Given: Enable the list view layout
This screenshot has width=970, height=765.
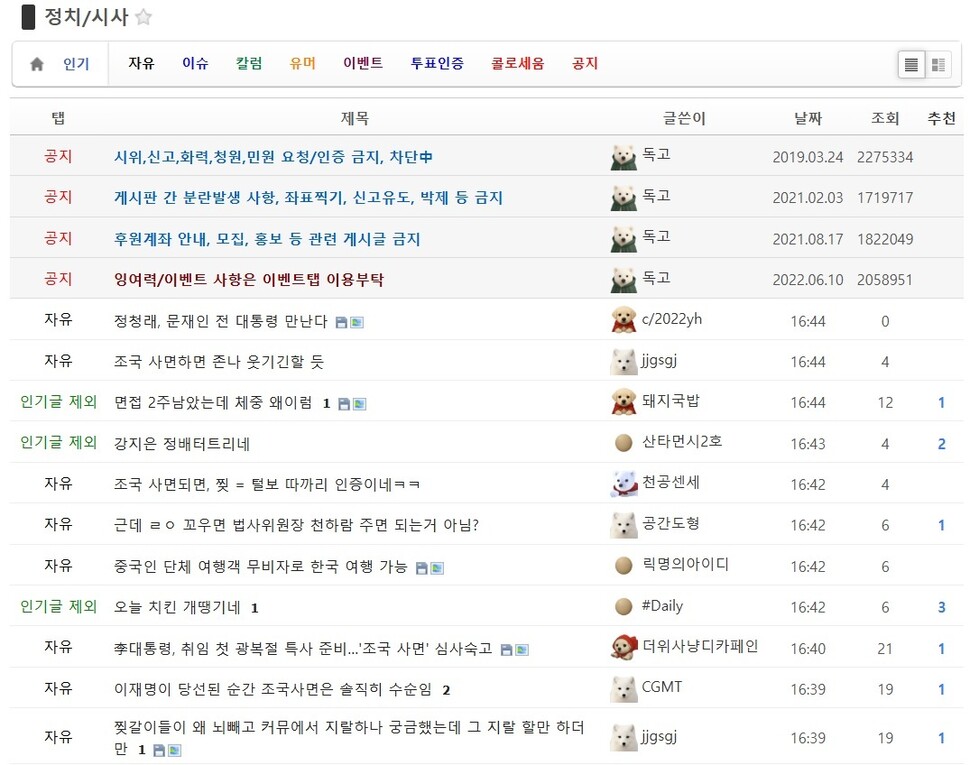Looking at the screenshot, I should [911, 63].
